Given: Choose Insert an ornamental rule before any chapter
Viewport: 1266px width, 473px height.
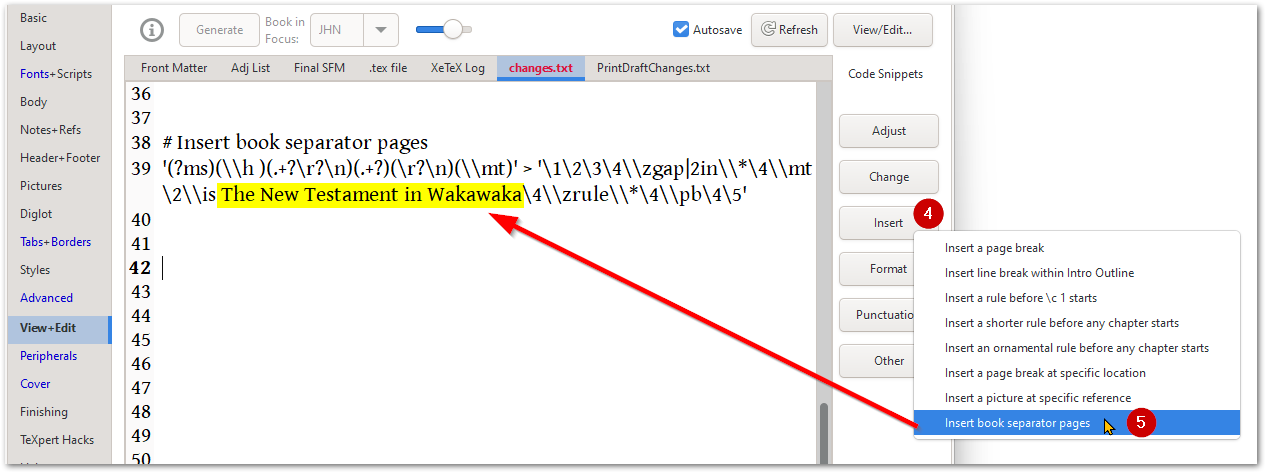Looking at the screenshot, I should tap(1077, 348).
